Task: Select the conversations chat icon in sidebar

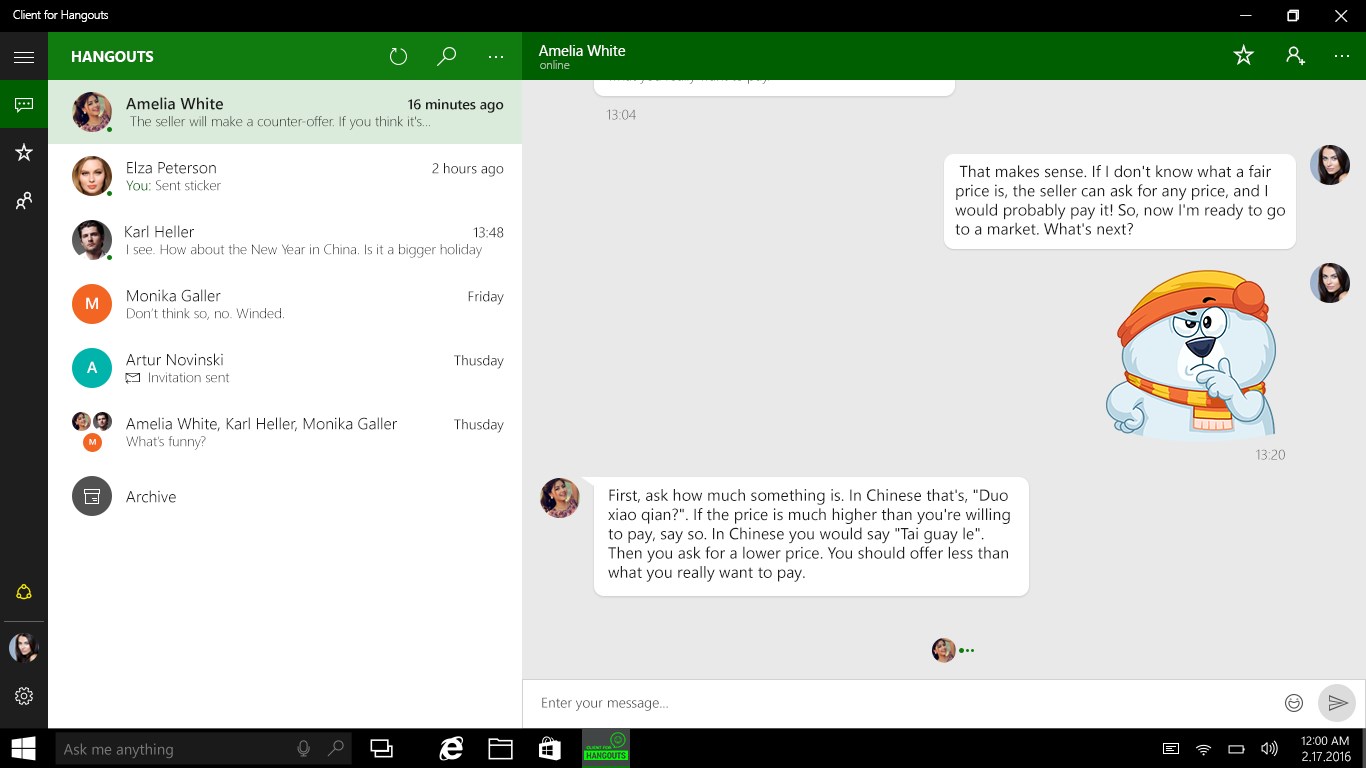Action: coord(24,105)
